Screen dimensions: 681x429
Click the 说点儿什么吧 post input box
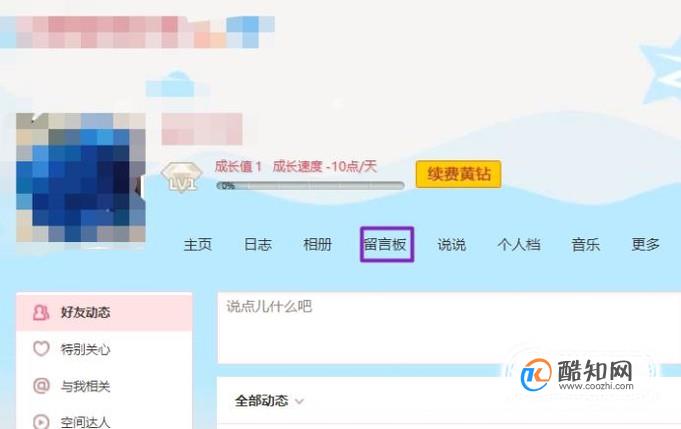449,328
